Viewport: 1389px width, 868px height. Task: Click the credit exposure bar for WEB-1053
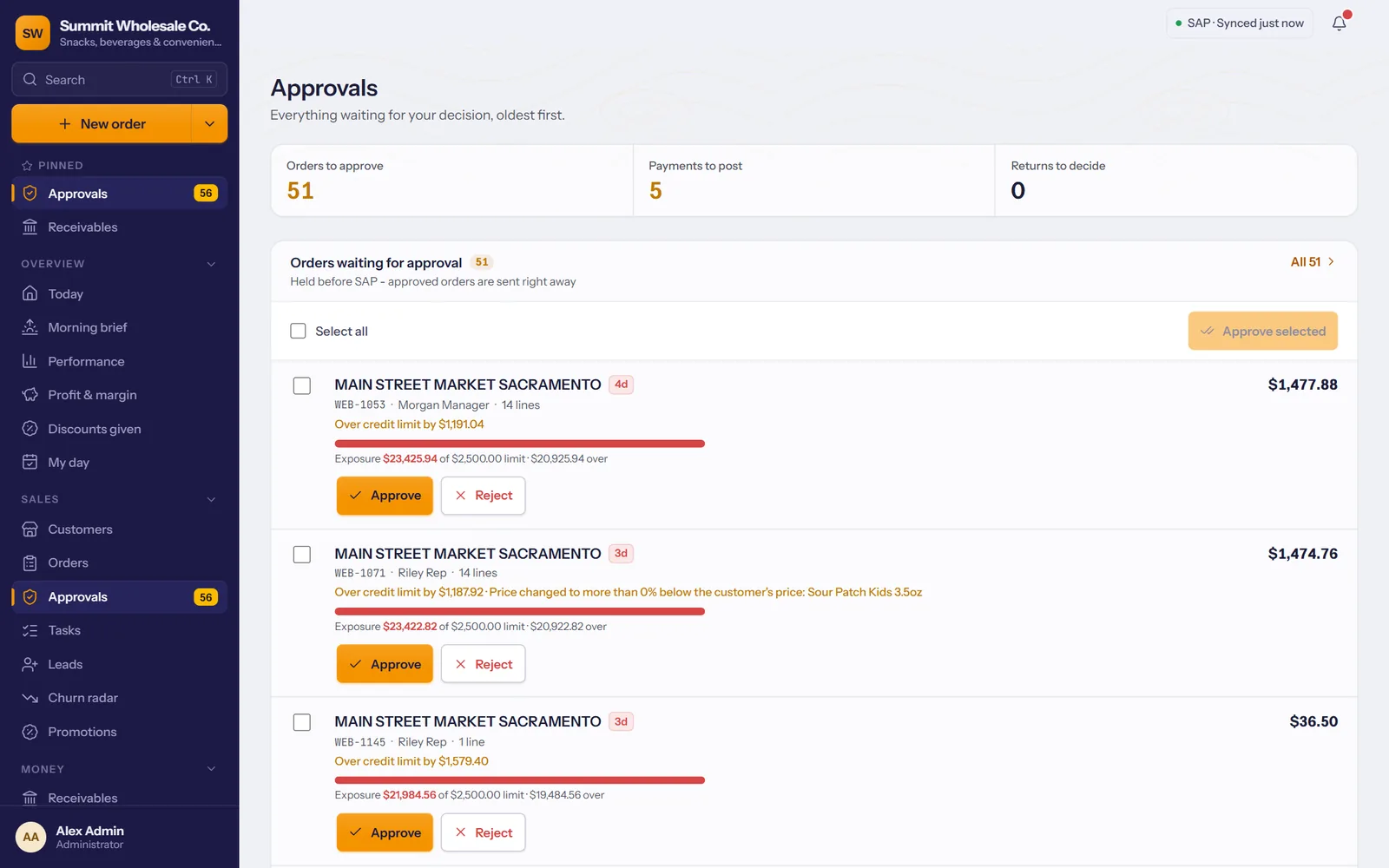tap(520, 444)
